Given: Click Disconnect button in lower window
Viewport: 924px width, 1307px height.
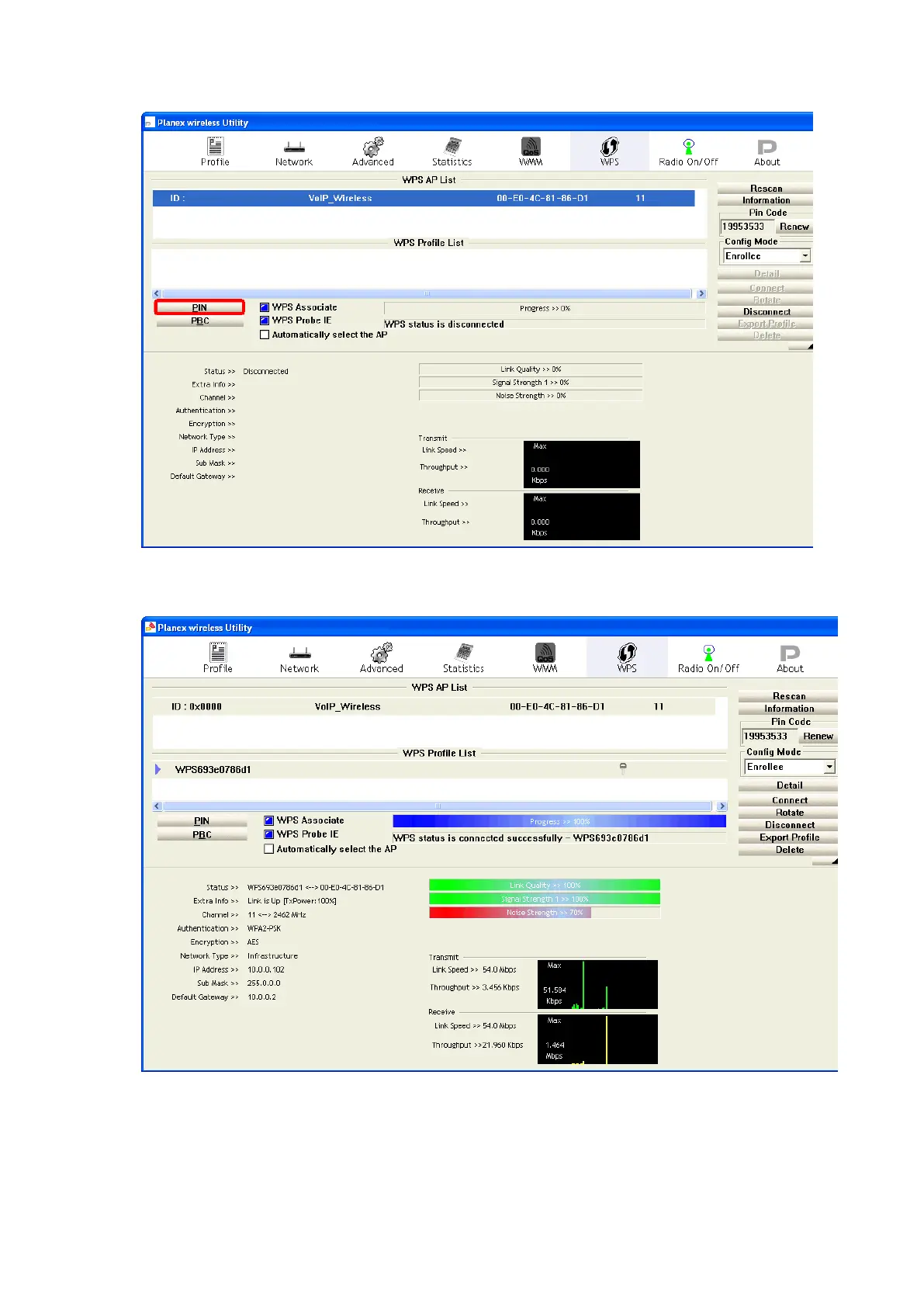Looking at the screenshot, I should click(788, 825).
